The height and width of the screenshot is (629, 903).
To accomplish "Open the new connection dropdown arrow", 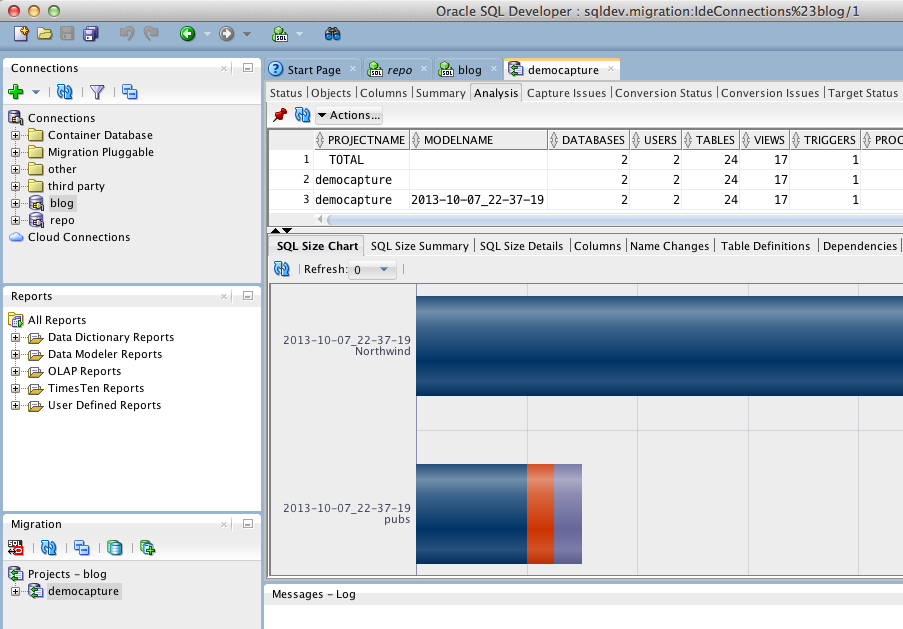I will [36, 92].
